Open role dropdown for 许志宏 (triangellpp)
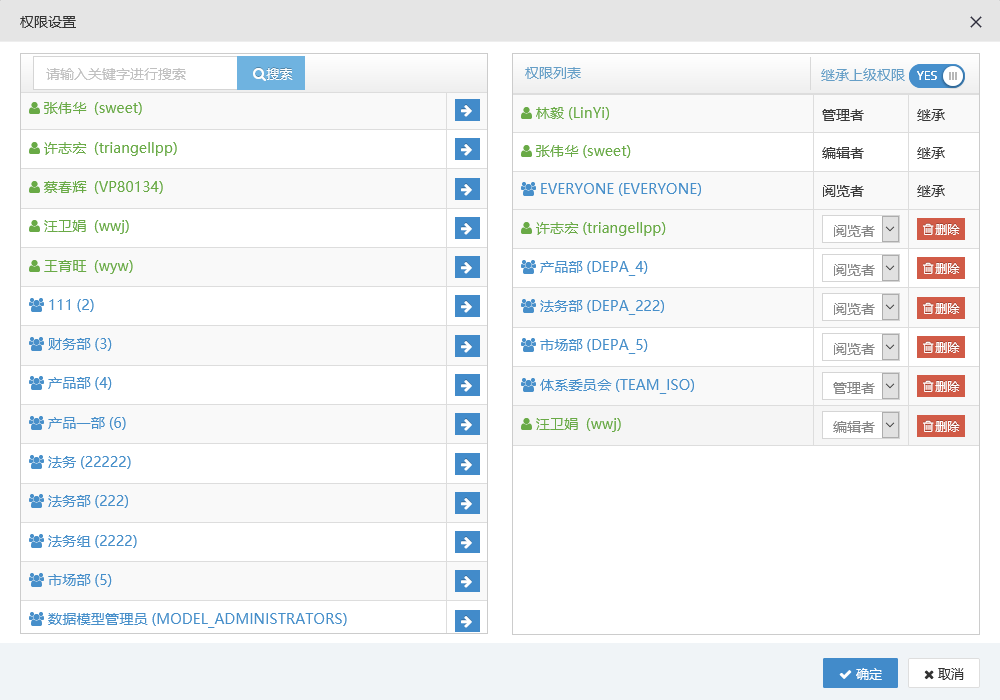Image resolution: width=1000 pixels, height=700 pixels. point(860,230)
